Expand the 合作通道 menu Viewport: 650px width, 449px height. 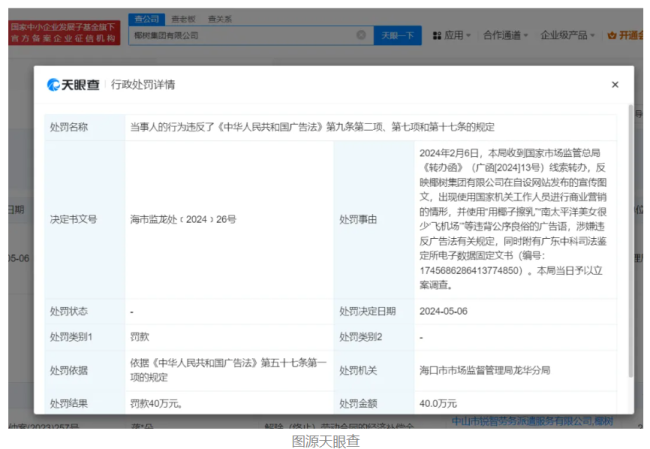(x=505, y=36)
